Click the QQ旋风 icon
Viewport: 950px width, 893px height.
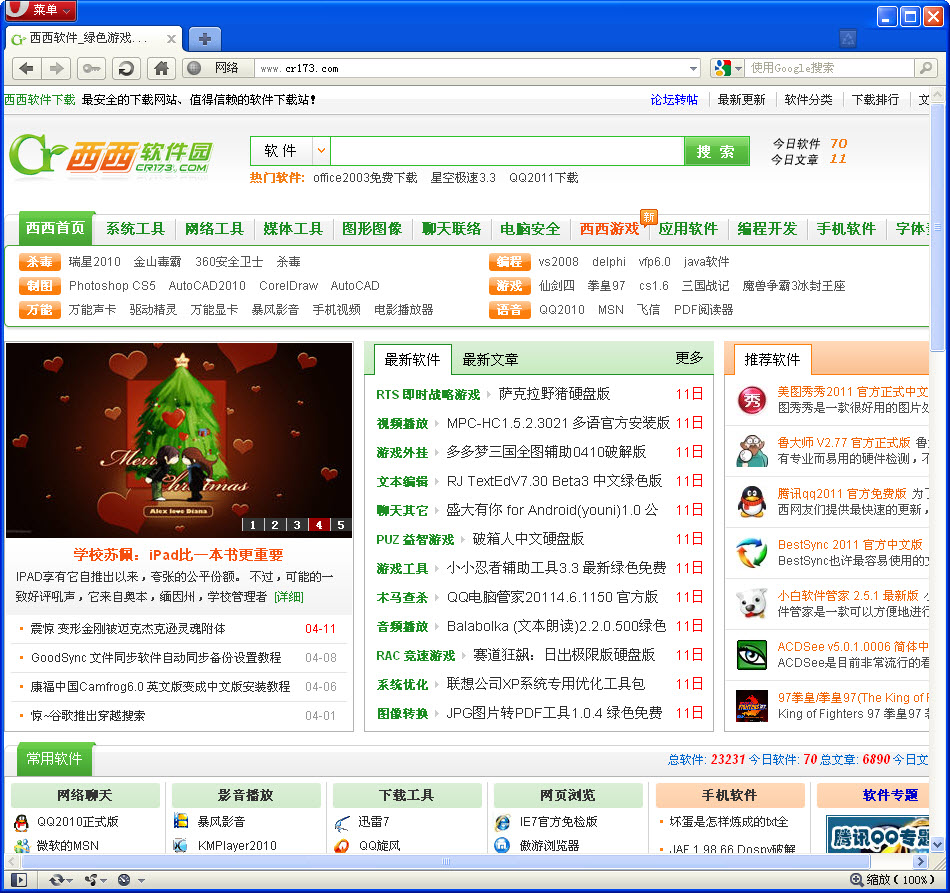(x=342, y=845)
